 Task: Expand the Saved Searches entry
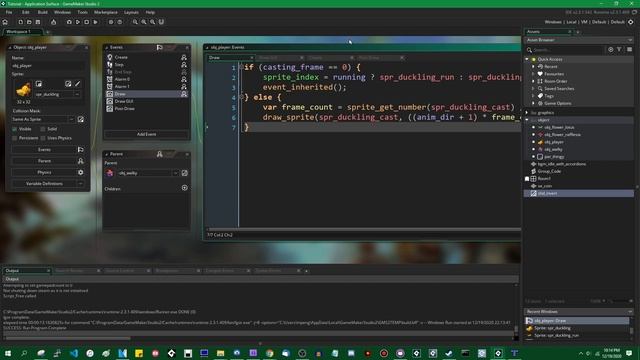coord(533,89)
